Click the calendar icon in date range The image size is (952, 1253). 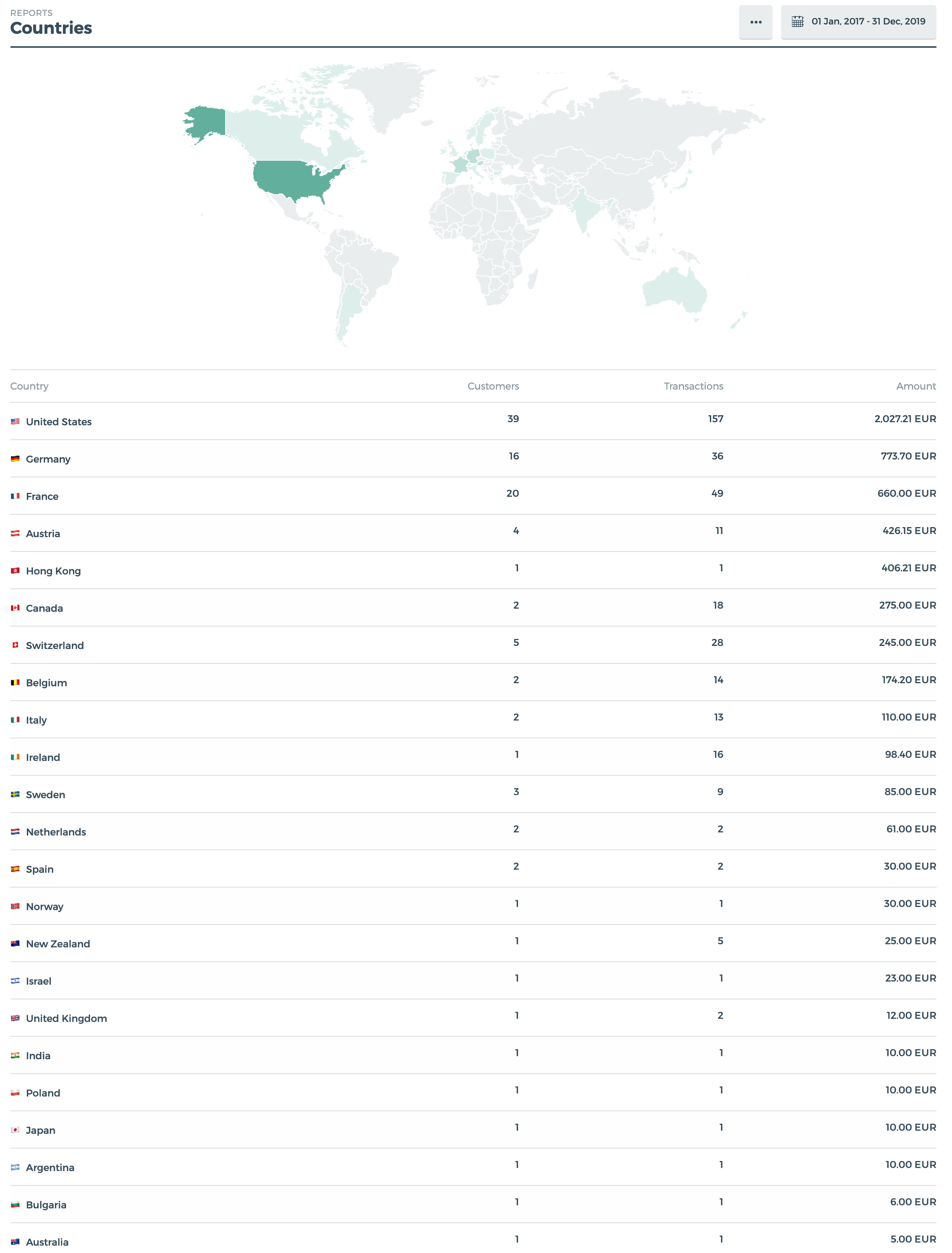(797, 21)
